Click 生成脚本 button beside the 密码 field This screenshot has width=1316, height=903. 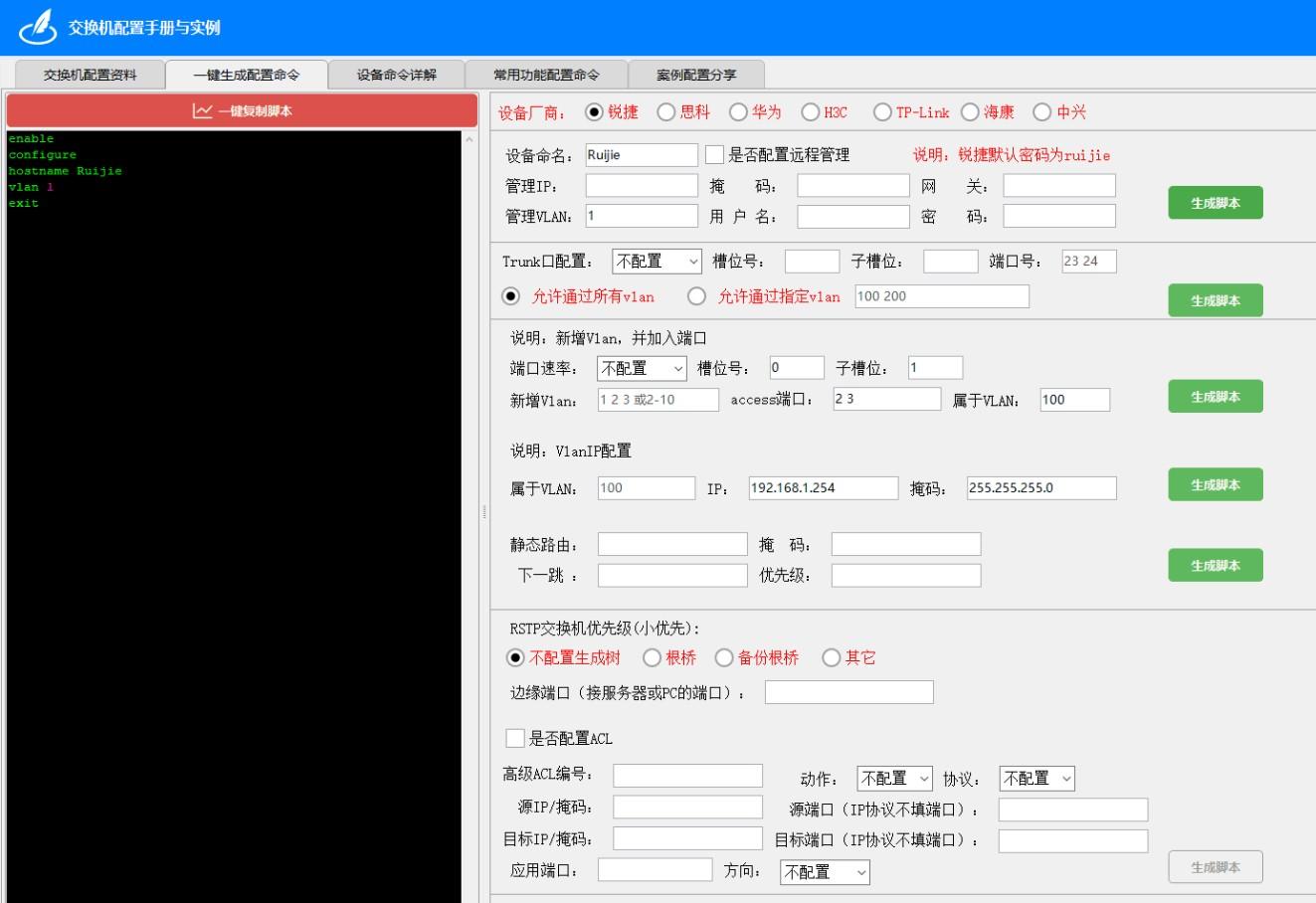pyautogui.click(x=1215, y=203)
